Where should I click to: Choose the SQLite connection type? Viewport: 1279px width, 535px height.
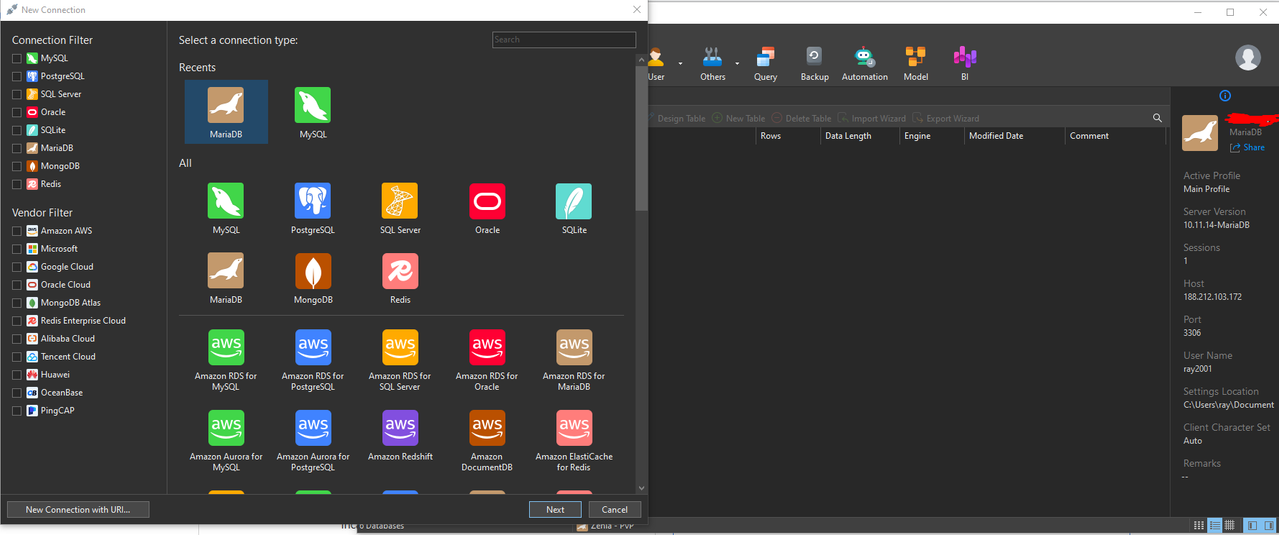click(x=574, y=208)
